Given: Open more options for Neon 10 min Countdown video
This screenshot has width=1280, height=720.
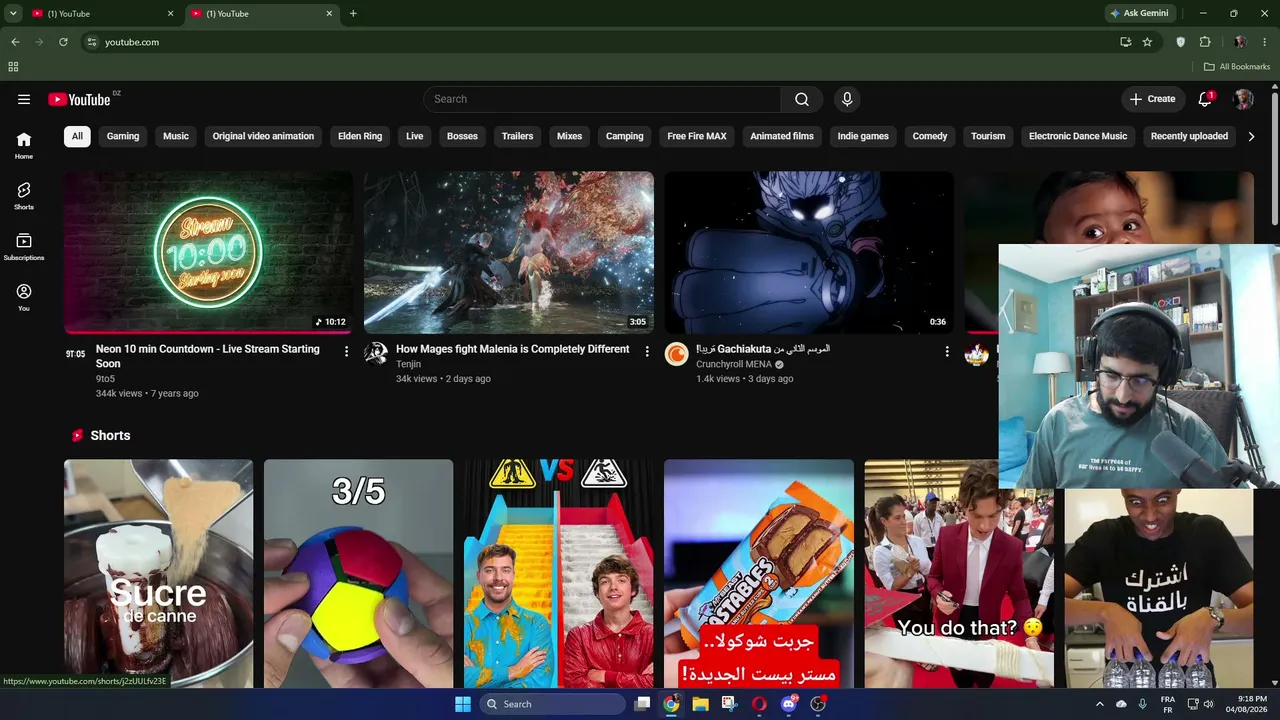Looking at the screenshot, I should (347, 351).
